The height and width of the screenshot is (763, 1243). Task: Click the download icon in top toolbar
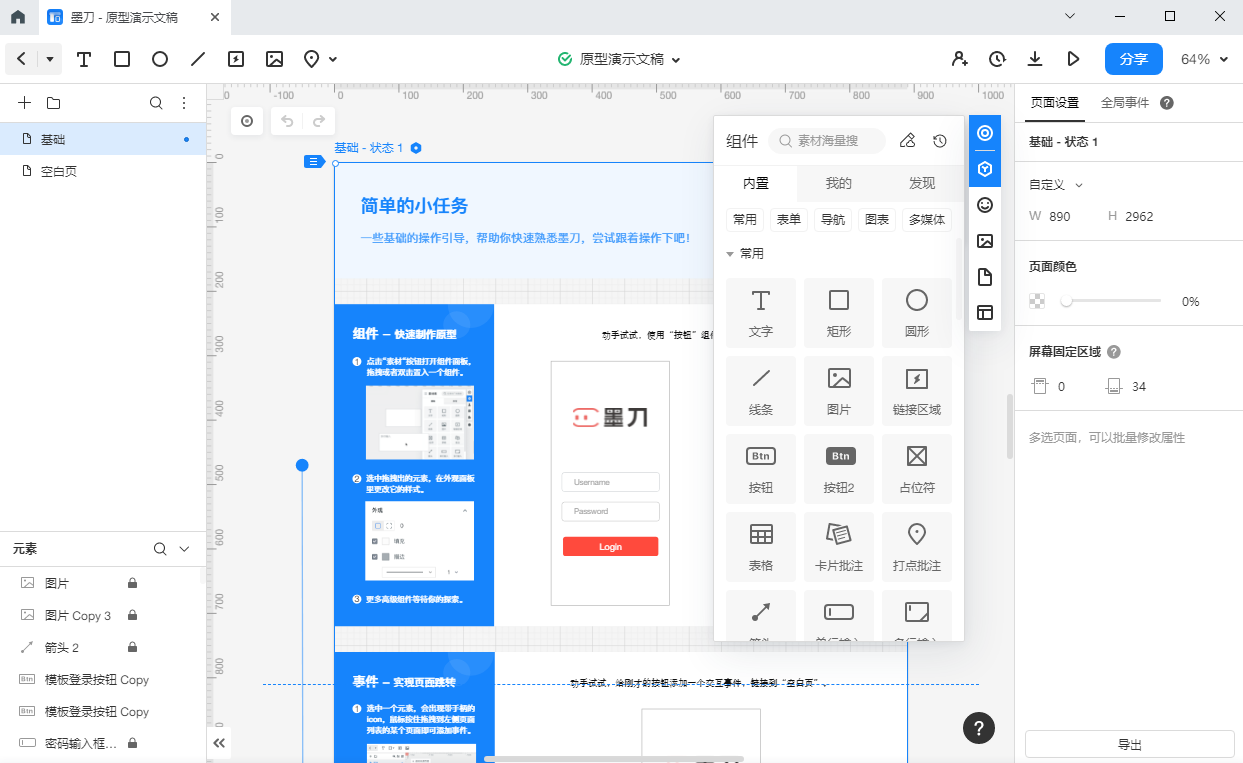pos(1035,59)
